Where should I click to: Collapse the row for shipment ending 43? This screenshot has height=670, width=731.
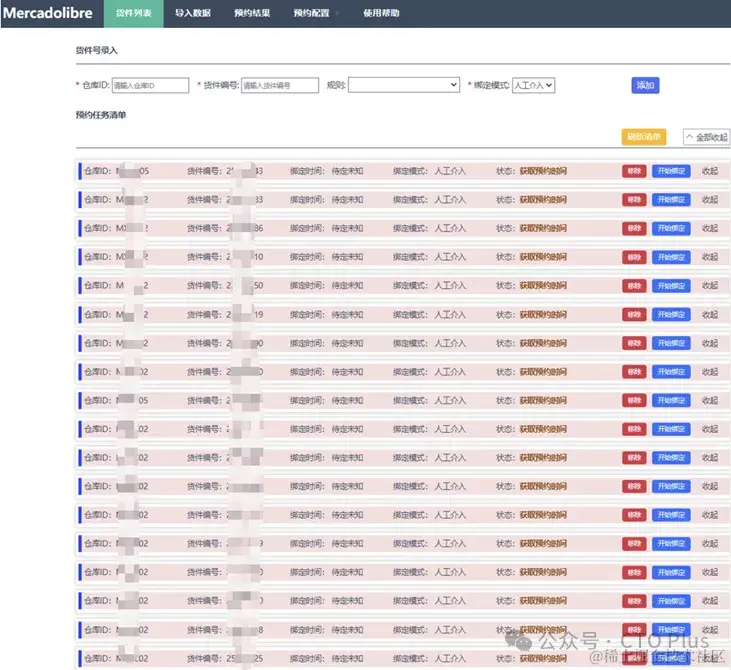pyautogui.click(x=710, y=171)
